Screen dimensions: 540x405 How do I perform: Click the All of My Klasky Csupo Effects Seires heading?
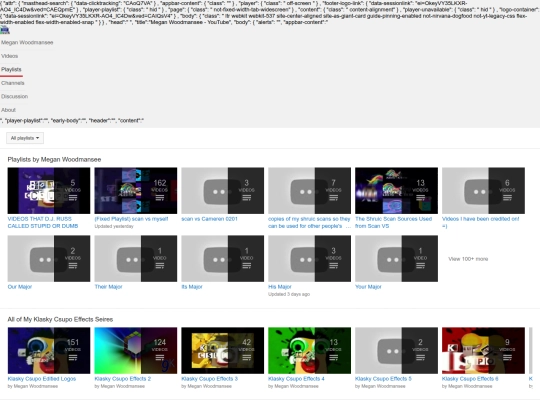pyautogui.click(x=60, y=319)
